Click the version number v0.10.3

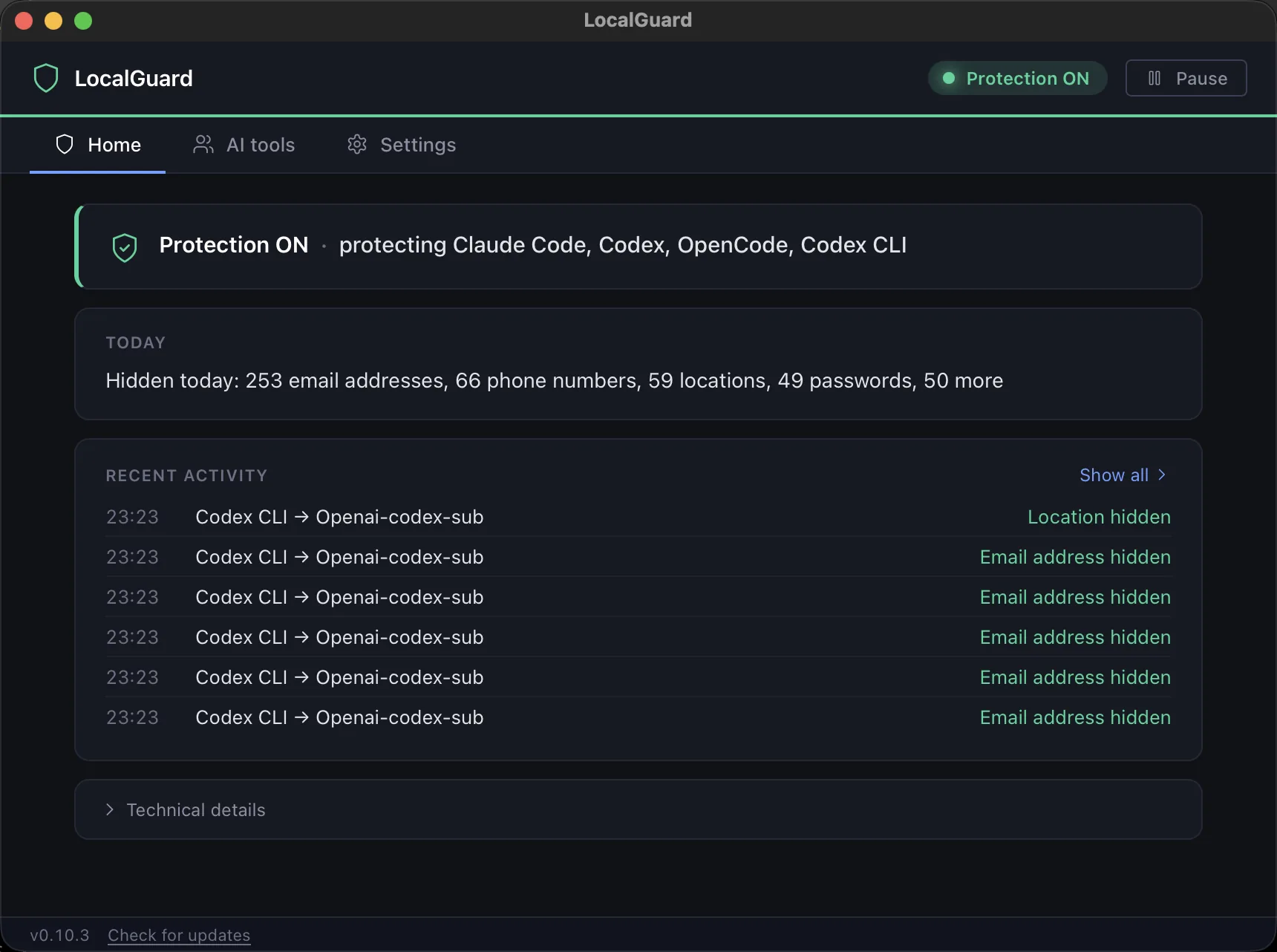(x=59, y=935)
